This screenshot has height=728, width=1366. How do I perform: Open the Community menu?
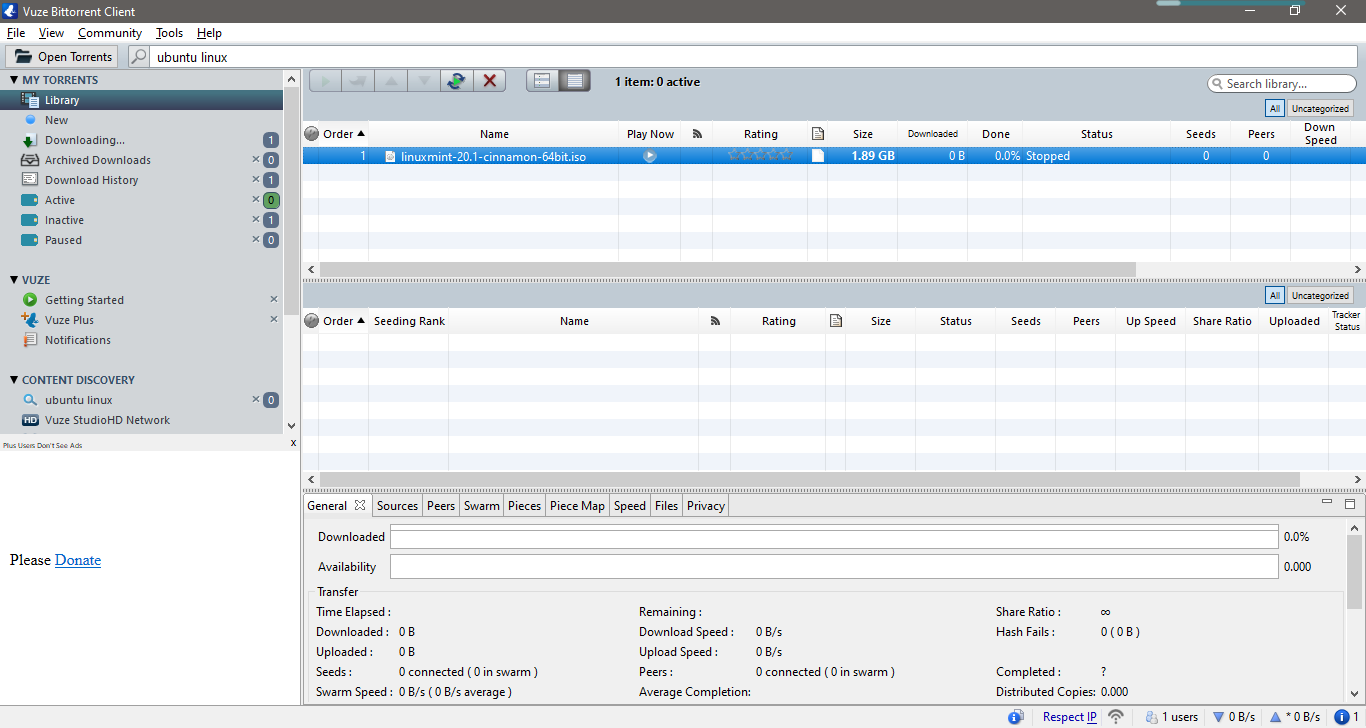[x=110, y=33]
